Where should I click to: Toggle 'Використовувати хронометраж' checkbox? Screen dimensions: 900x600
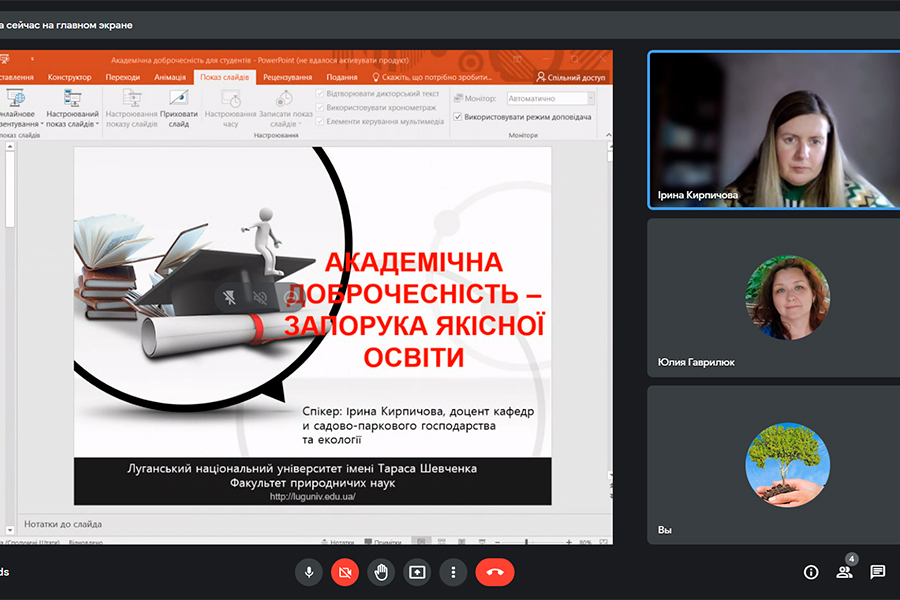point(320,107)
